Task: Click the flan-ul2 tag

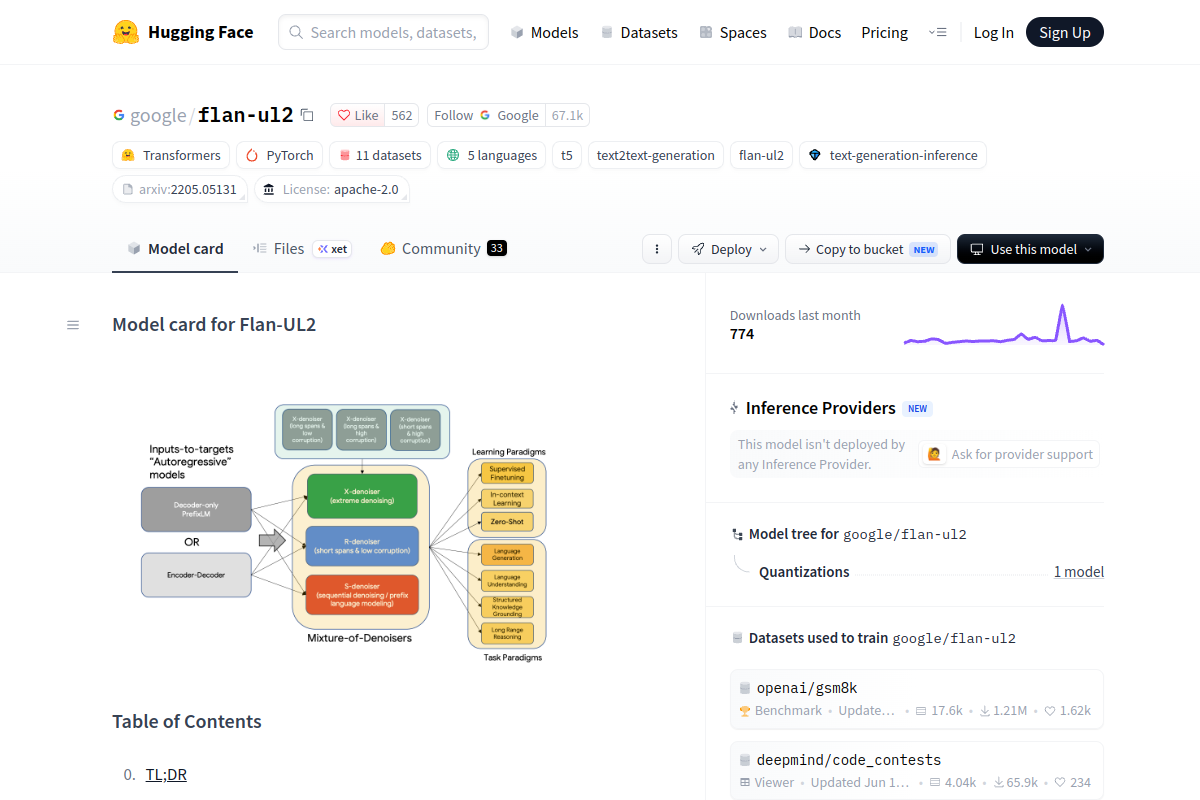Action: pos(762,155)
